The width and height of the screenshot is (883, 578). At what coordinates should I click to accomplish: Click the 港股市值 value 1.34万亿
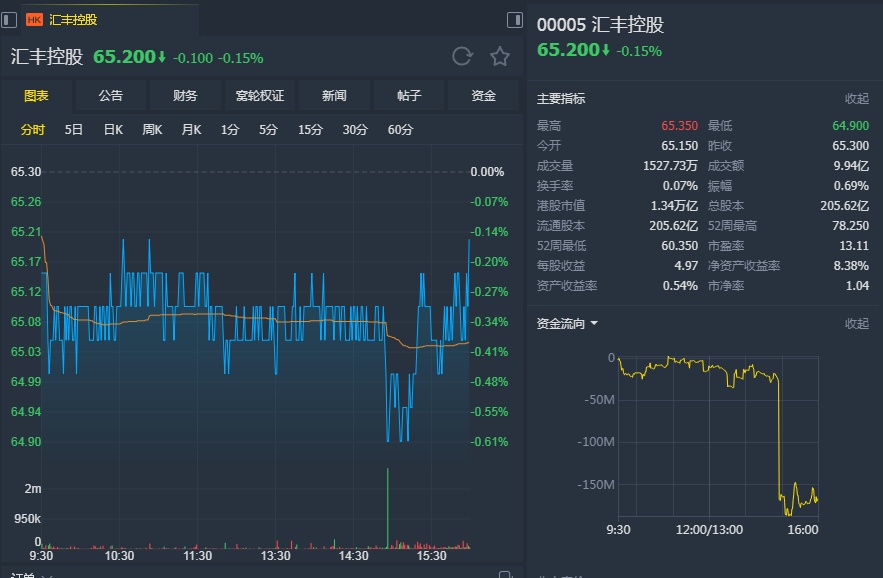pyautogui.click(x=675, y=206)
